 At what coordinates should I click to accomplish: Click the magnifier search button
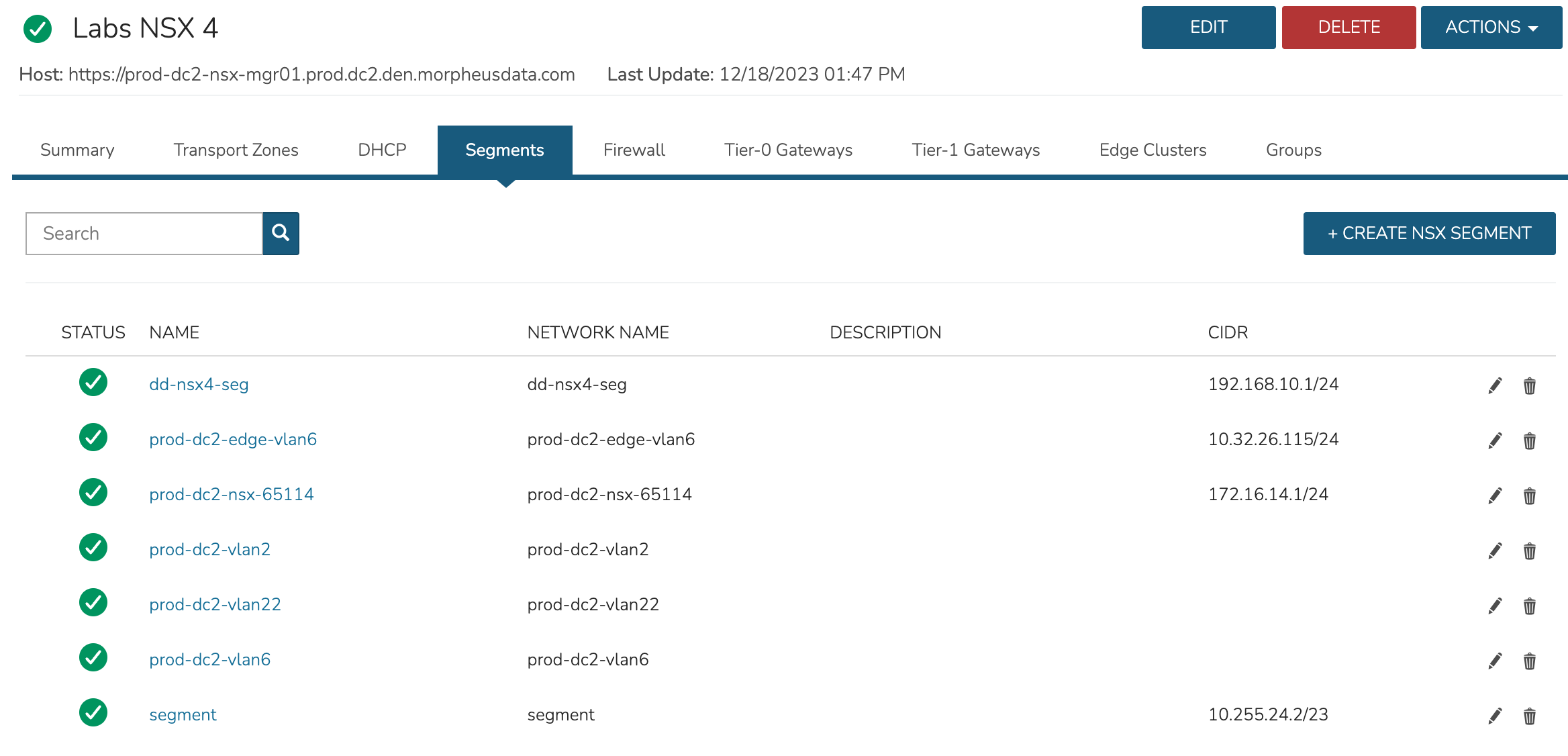click(281, 233)
